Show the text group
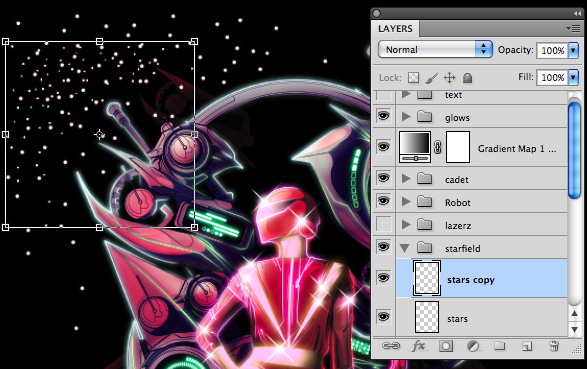 coord(384,95)
